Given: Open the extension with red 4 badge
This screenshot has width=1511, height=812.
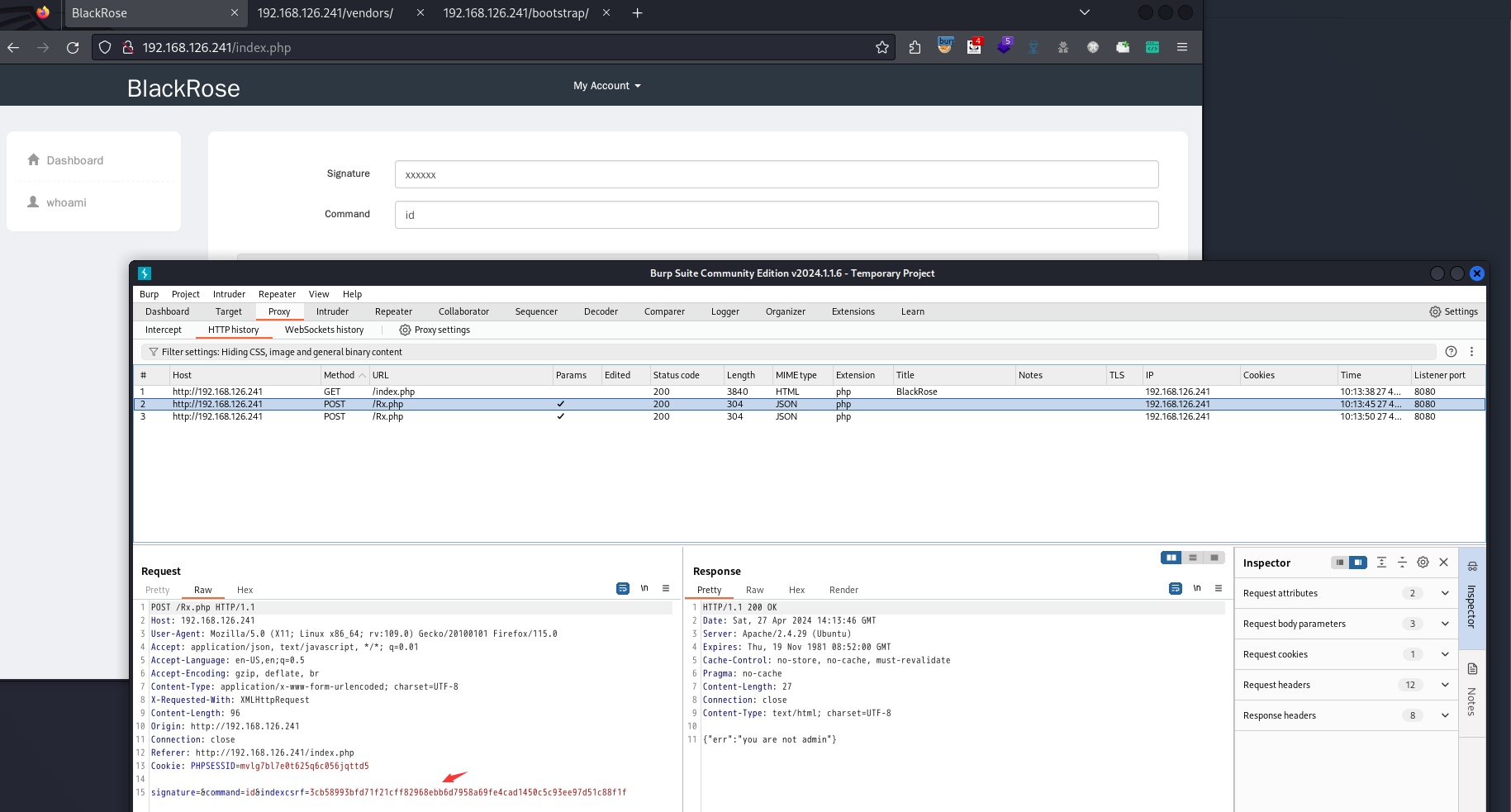Looking at the screenshot, I should tap(975, 46).
